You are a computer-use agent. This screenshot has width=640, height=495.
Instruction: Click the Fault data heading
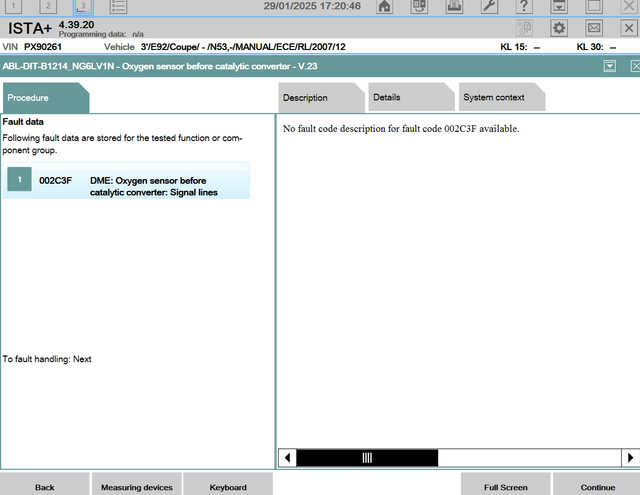click(23, 122)
